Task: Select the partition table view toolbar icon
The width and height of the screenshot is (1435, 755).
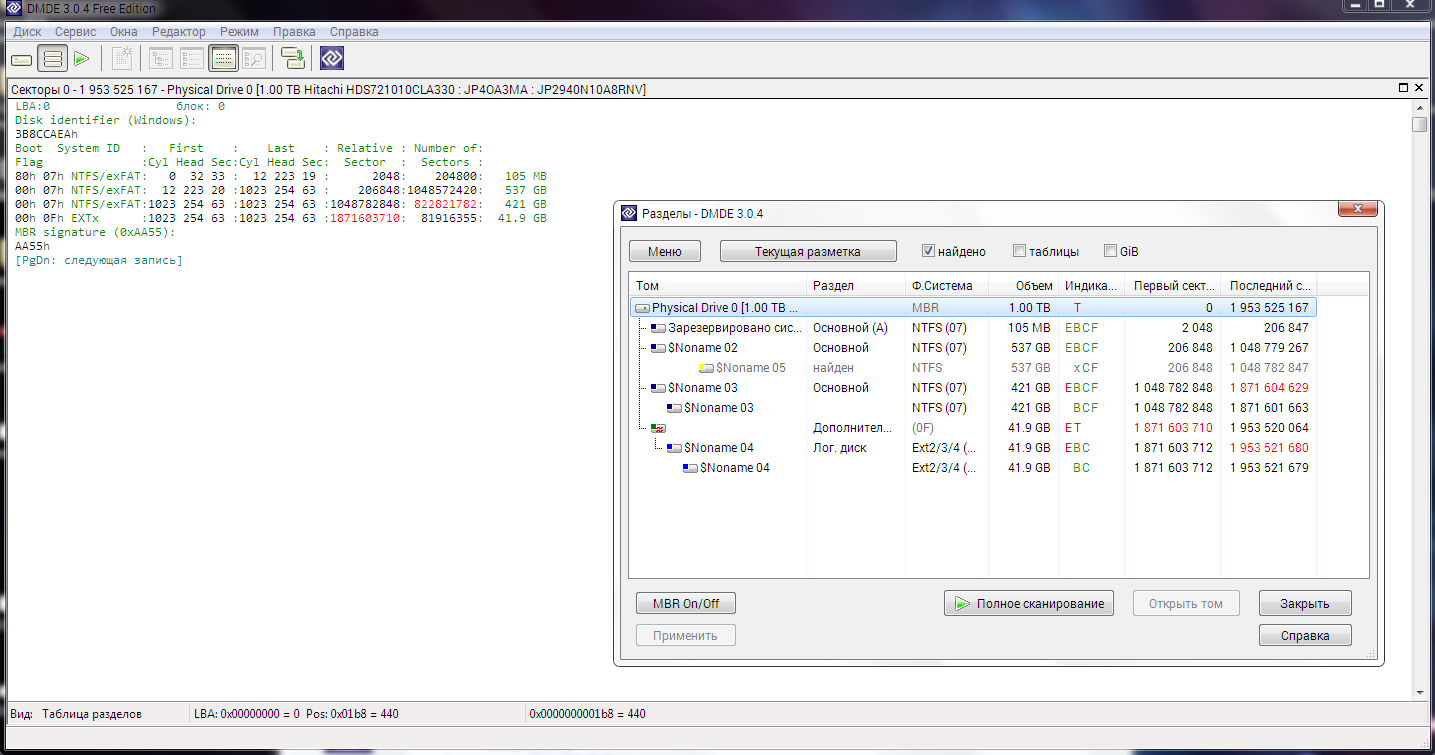Action: 223,59
